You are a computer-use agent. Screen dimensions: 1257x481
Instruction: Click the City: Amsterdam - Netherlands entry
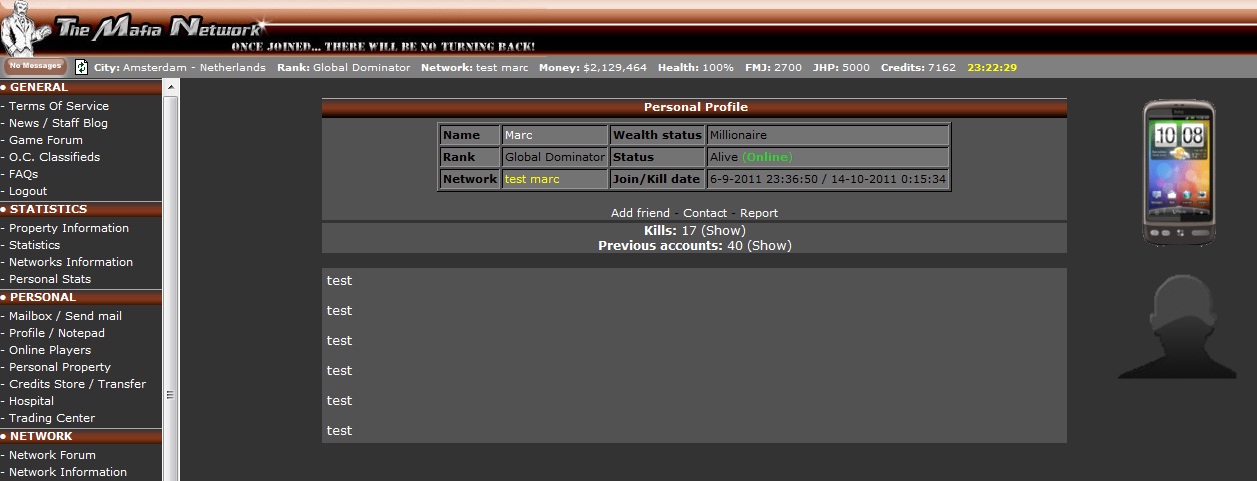tap(180, 68)
